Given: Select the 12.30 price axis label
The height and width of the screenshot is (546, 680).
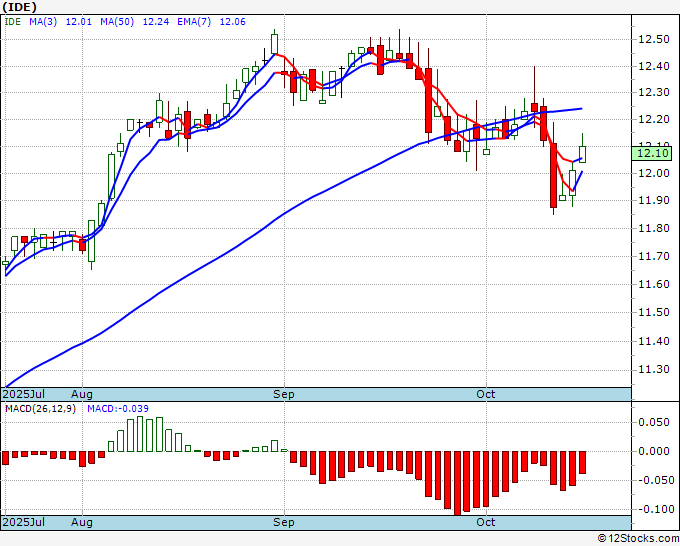Looking at the screenshot, I should tap(654, 92).
